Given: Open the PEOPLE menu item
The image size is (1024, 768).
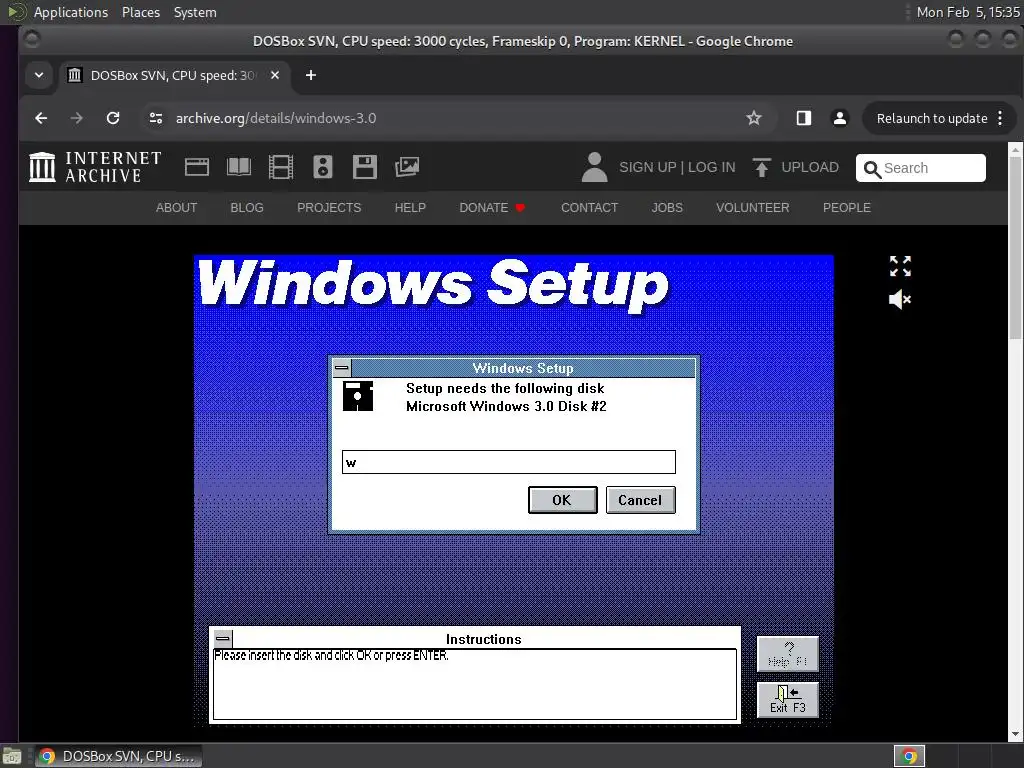Looking at the screenshot, I should 846,208.
